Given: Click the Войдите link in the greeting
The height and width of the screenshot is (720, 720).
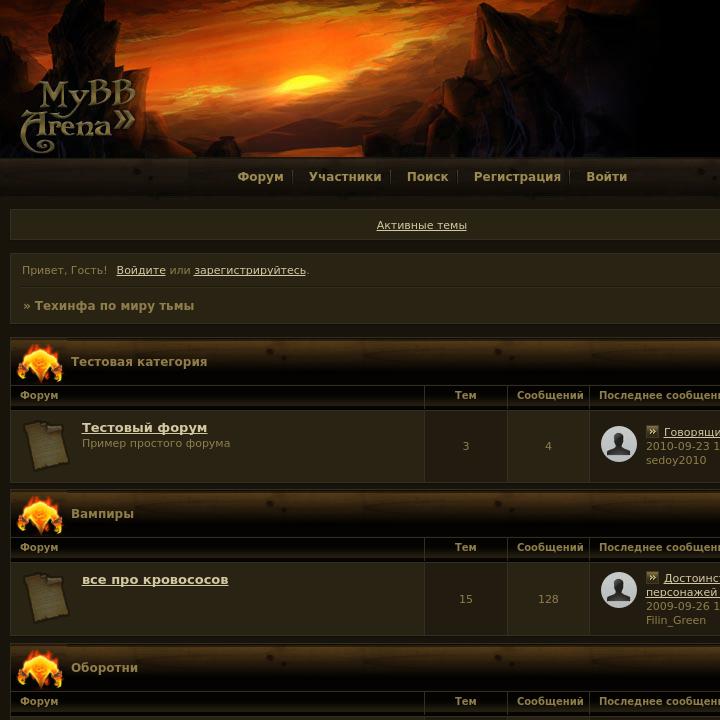Looking at the screenshot, I should pos(141,270).
